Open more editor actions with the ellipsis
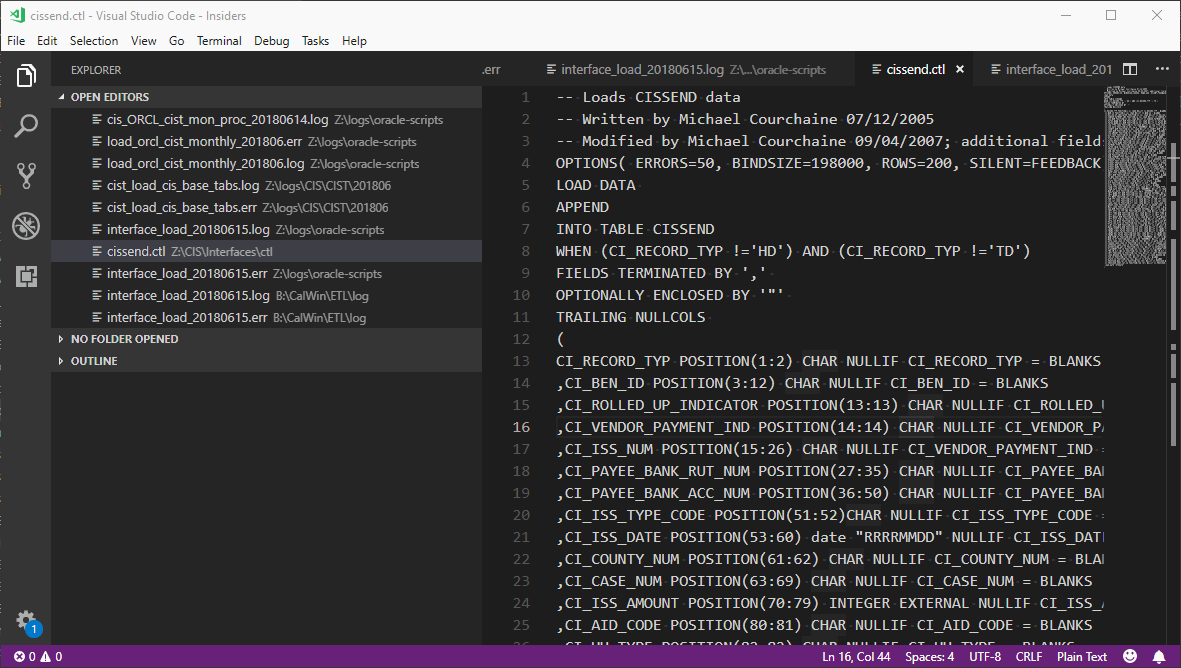 coord(1162,69)
